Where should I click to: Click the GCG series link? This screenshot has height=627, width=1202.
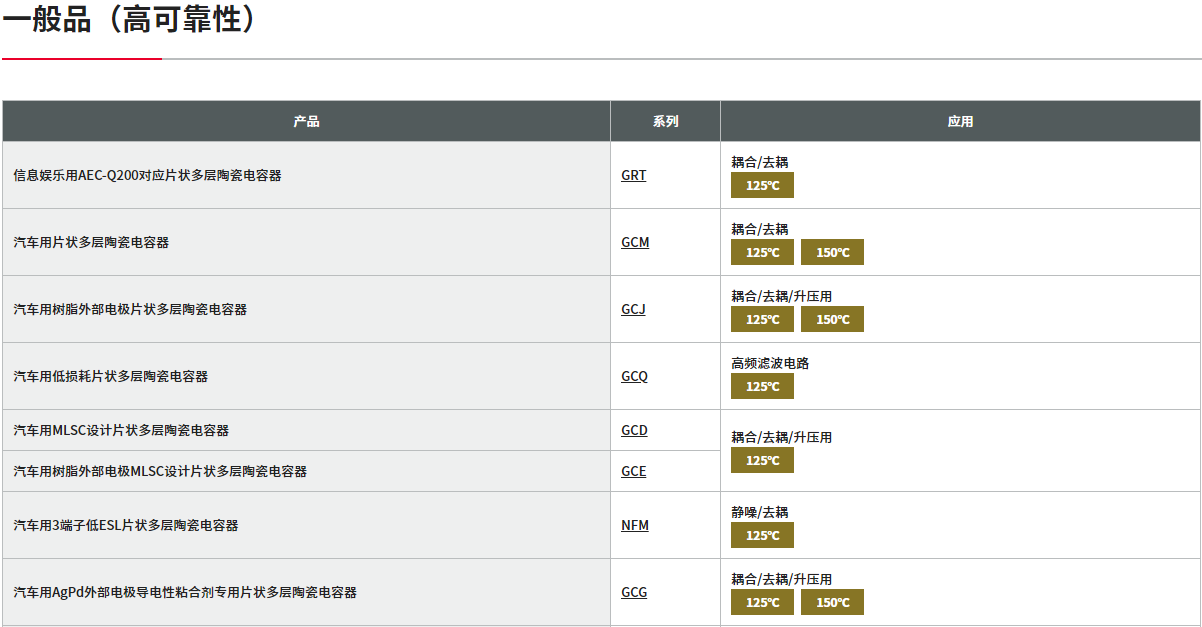[634, 592]
